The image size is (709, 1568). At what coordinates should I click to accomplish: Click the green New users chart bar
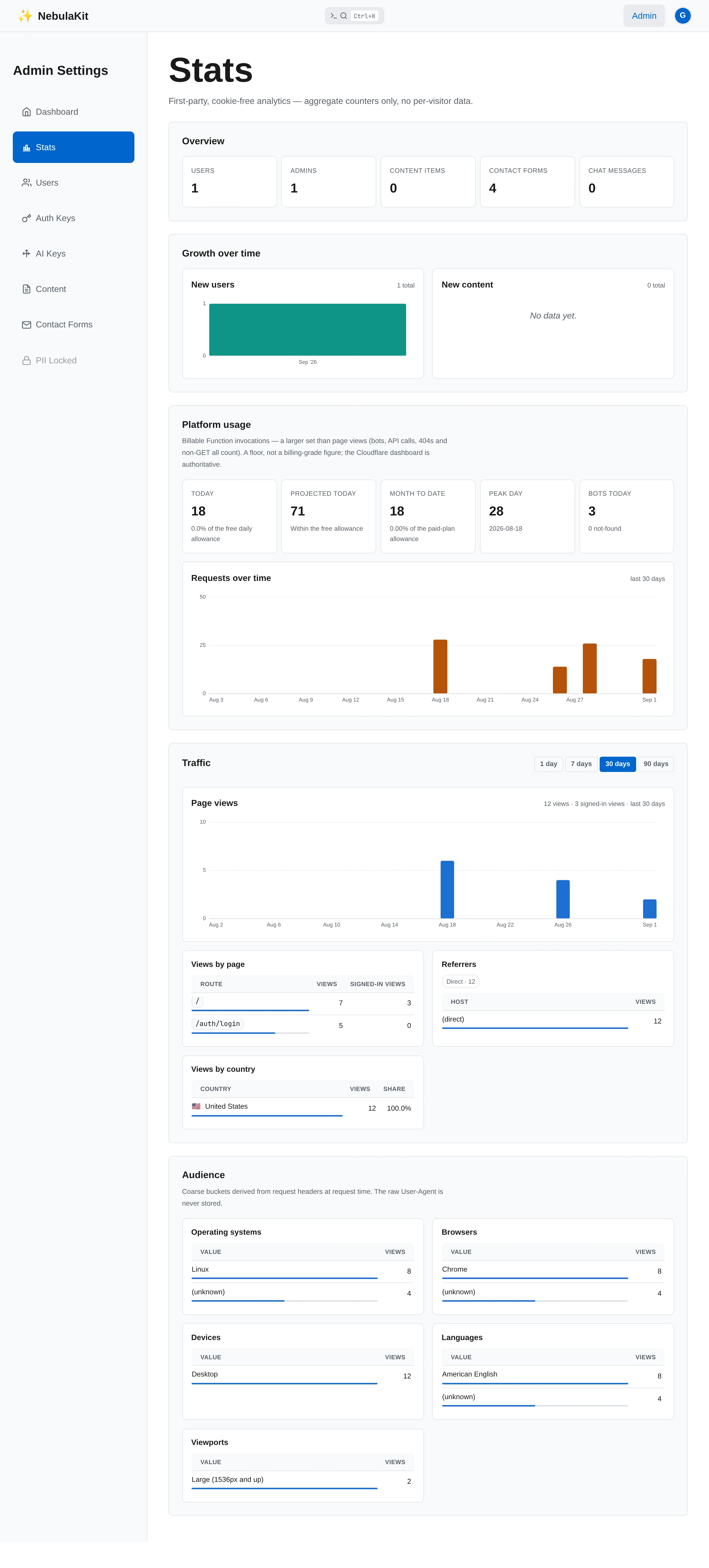pos(307,329)
